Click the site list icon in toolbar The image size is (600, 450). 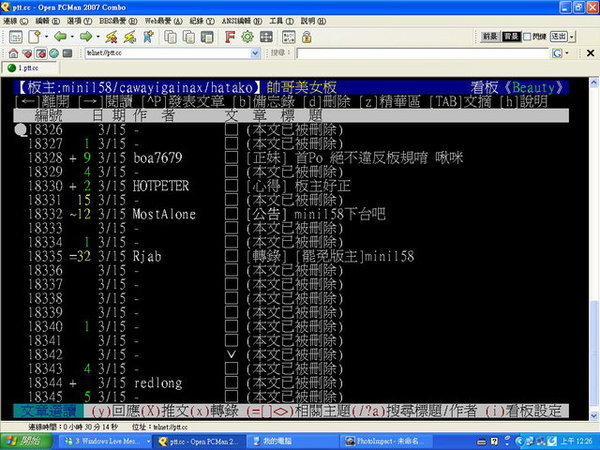tap(16, 37)
